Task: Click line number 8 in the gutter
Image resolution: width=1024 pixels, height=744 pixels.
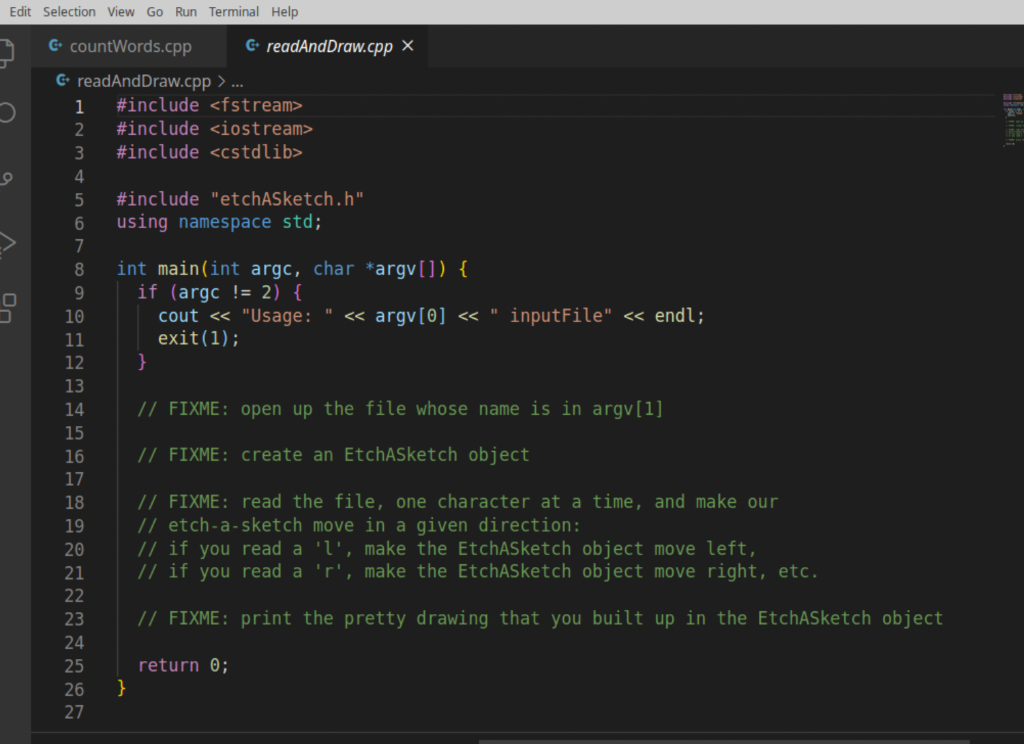Action: coord(79,269)
